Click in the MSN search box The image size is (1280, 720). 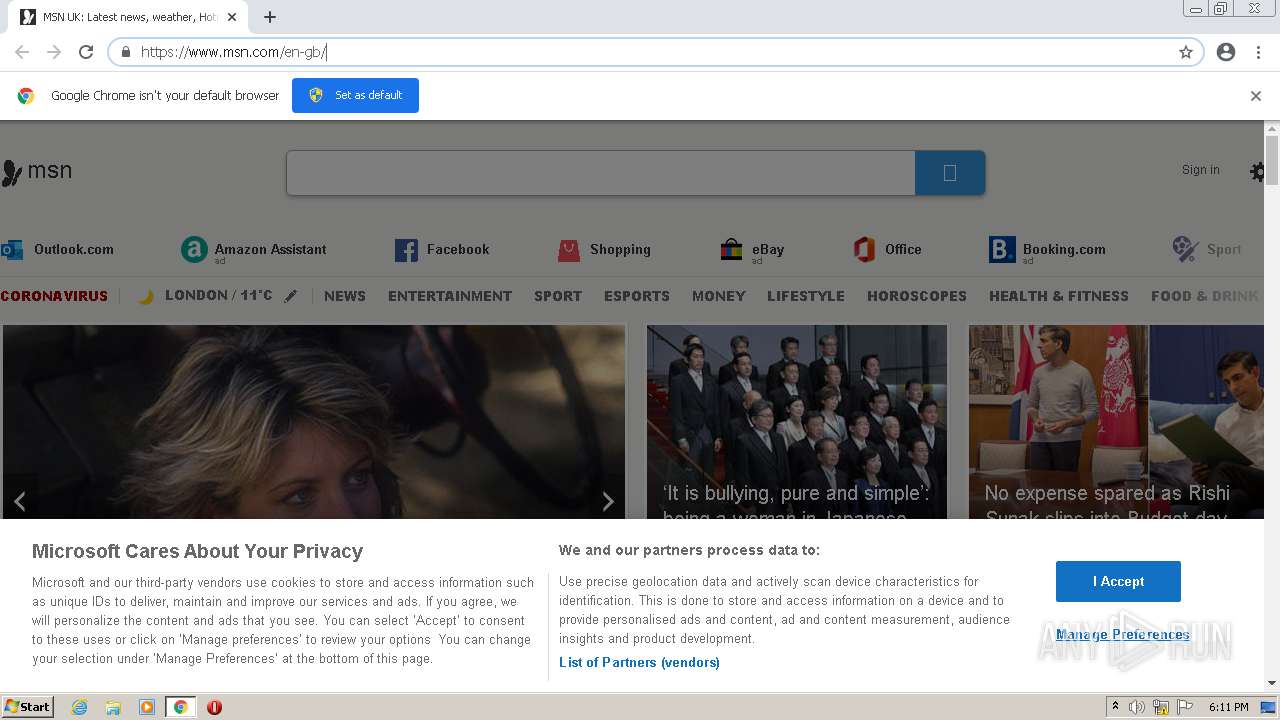click(x=600, y=173)
